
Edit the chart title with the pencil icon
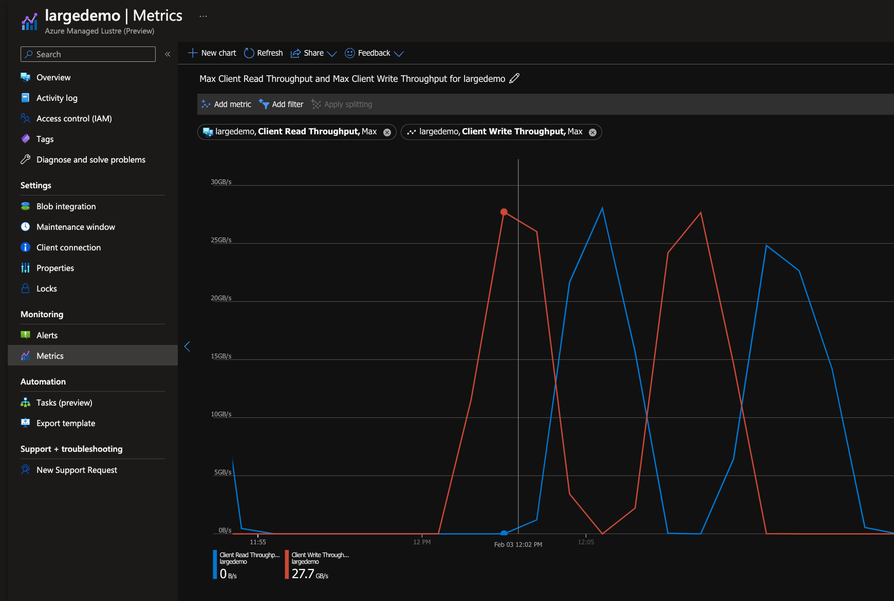click(514, 78)
